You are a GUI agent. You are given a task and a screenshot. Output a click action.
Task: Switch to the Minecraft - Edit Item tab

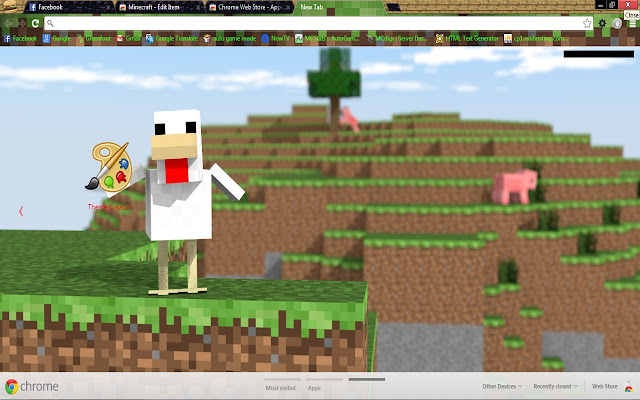pos(160,7)
